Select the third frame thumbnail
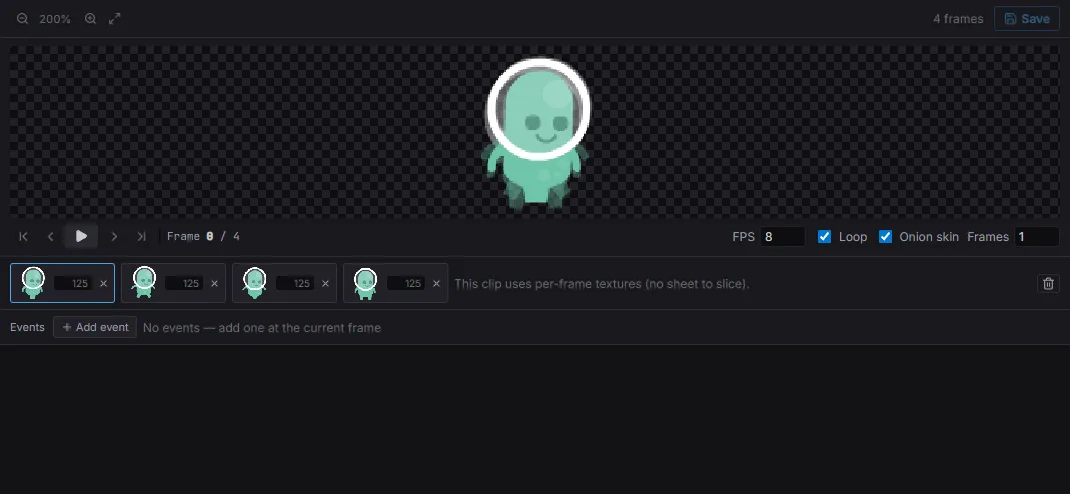Viewport: 1070px width, 494px height. tap(255, 282)
